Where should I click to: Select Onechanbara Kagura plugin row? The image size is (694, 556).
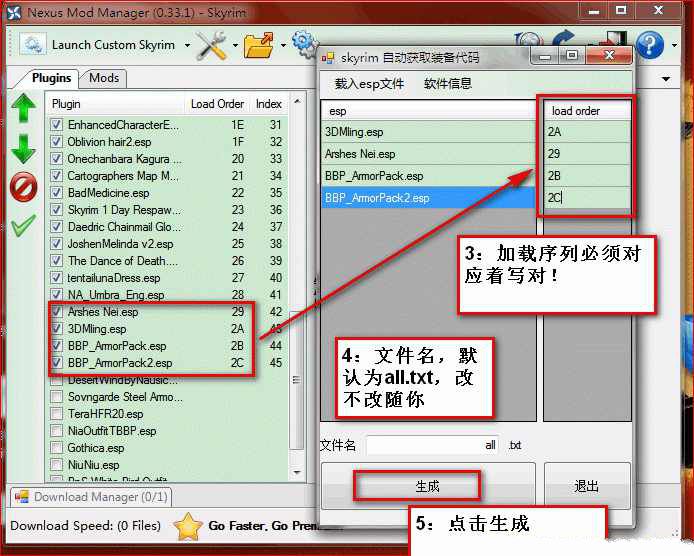click(x=167, y=158)
